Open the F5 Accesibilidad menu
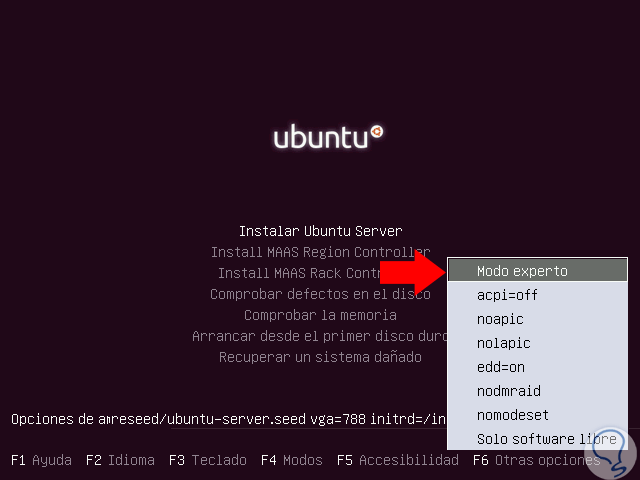This screenshot has height=480, width=640. click(x=397, y=460)
